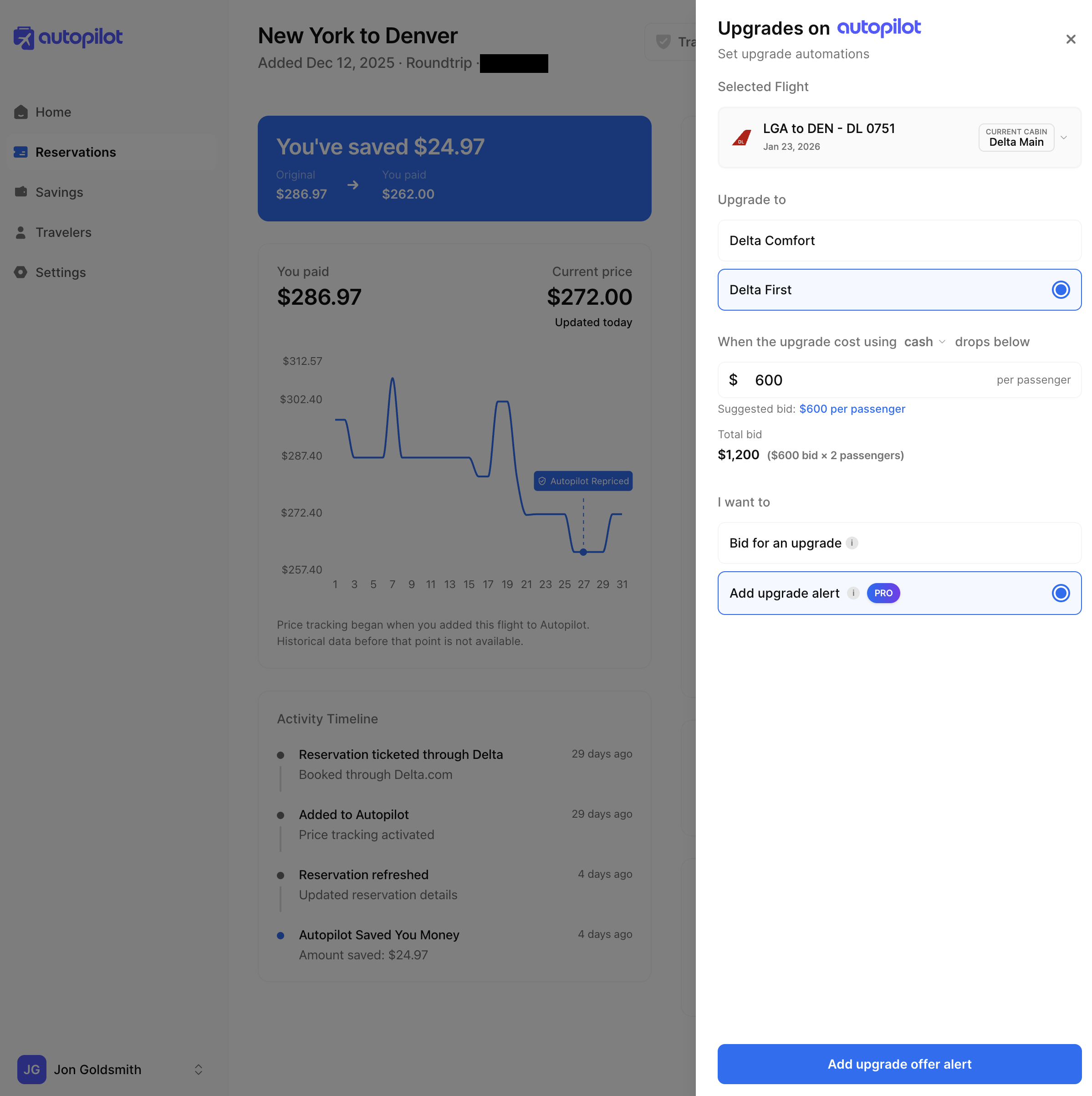Choose the Delta Comfort upgrade option
1092x1096 pixels.
(x=898, y=241)
